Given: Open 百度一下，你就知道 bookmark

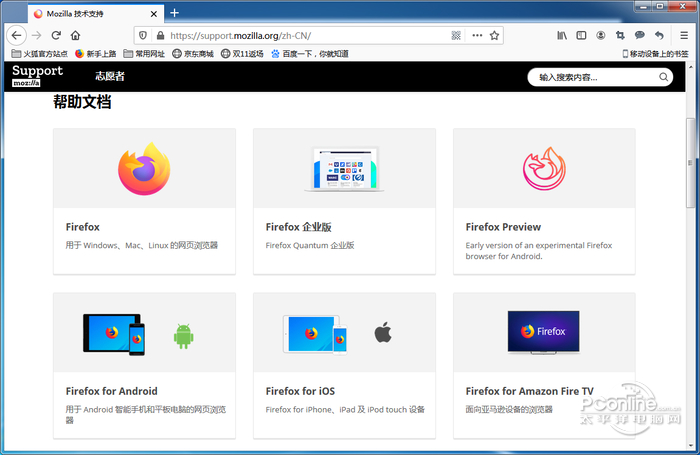Looking at the screenshot, I should pos(310,54).
